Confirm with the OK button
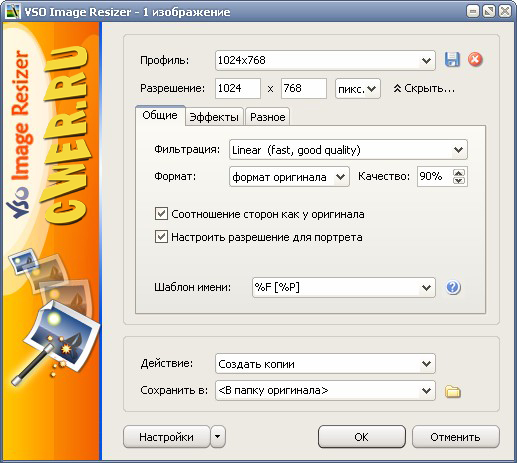This screenshot has height=463, width=517. tap(362, 437)
